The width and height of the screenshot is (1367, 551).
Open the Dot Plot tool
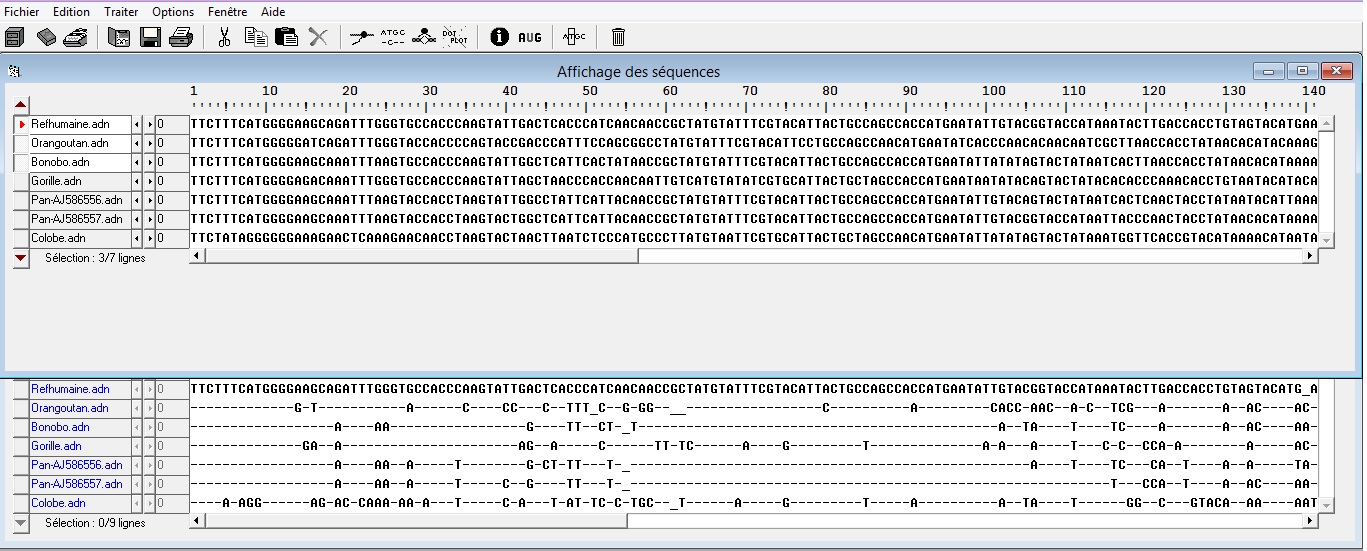coord(455,37)
